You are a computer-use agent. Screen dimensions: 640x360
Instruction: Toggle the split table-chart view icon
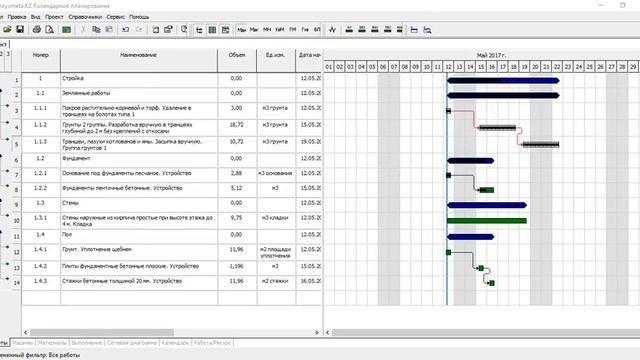[225, 30]
